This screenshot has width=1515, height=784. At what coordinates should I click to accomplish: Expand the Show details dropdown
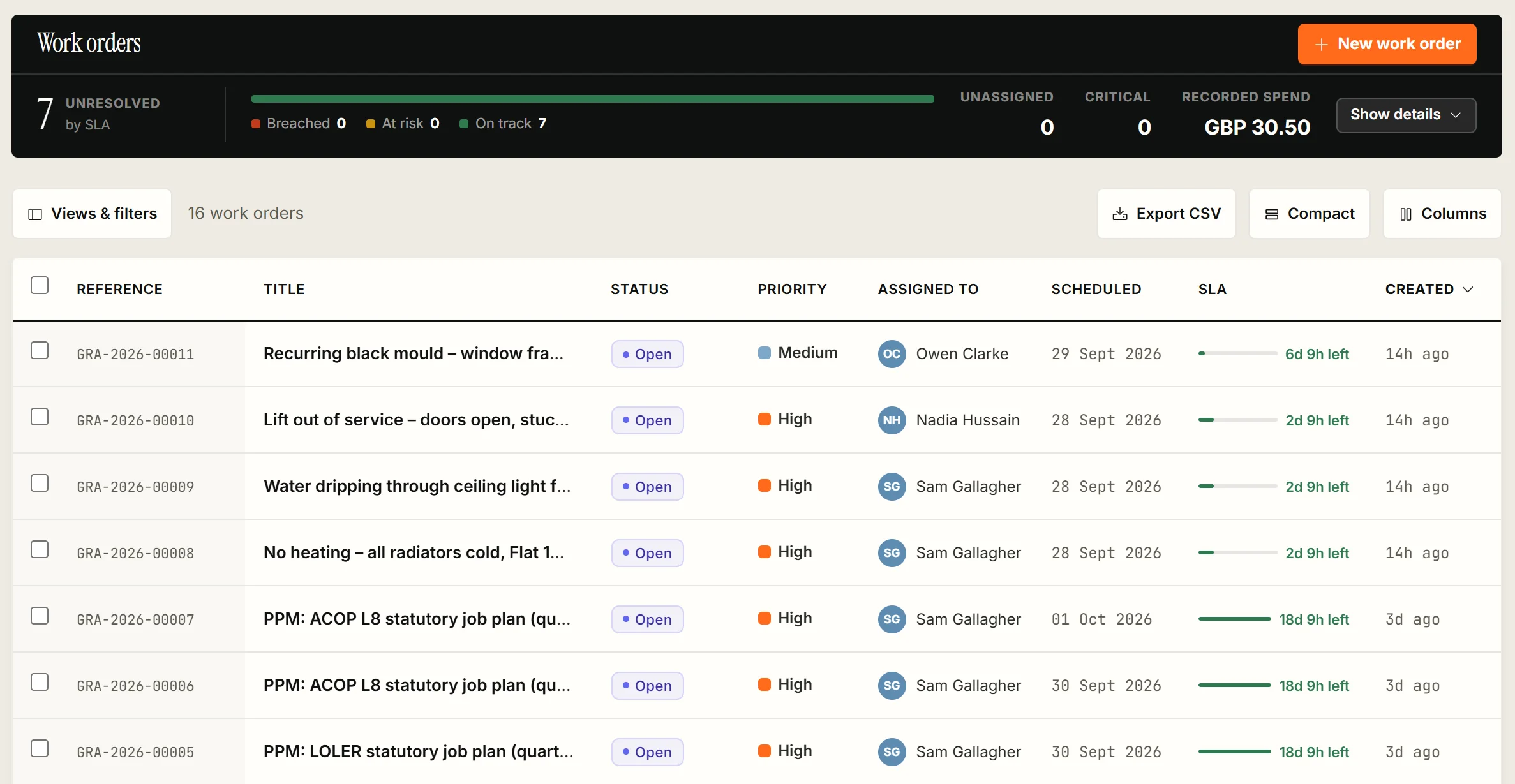(1406, 115)
